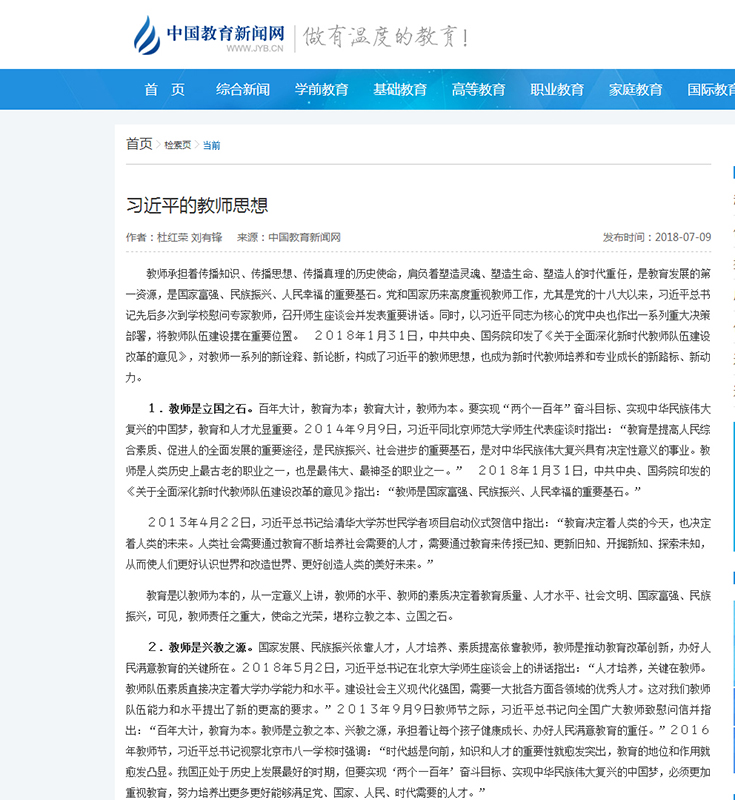This screenshot has width=735, height=800.
Task: Click the publish date 2018-07-09
Action: pos(683,238)
